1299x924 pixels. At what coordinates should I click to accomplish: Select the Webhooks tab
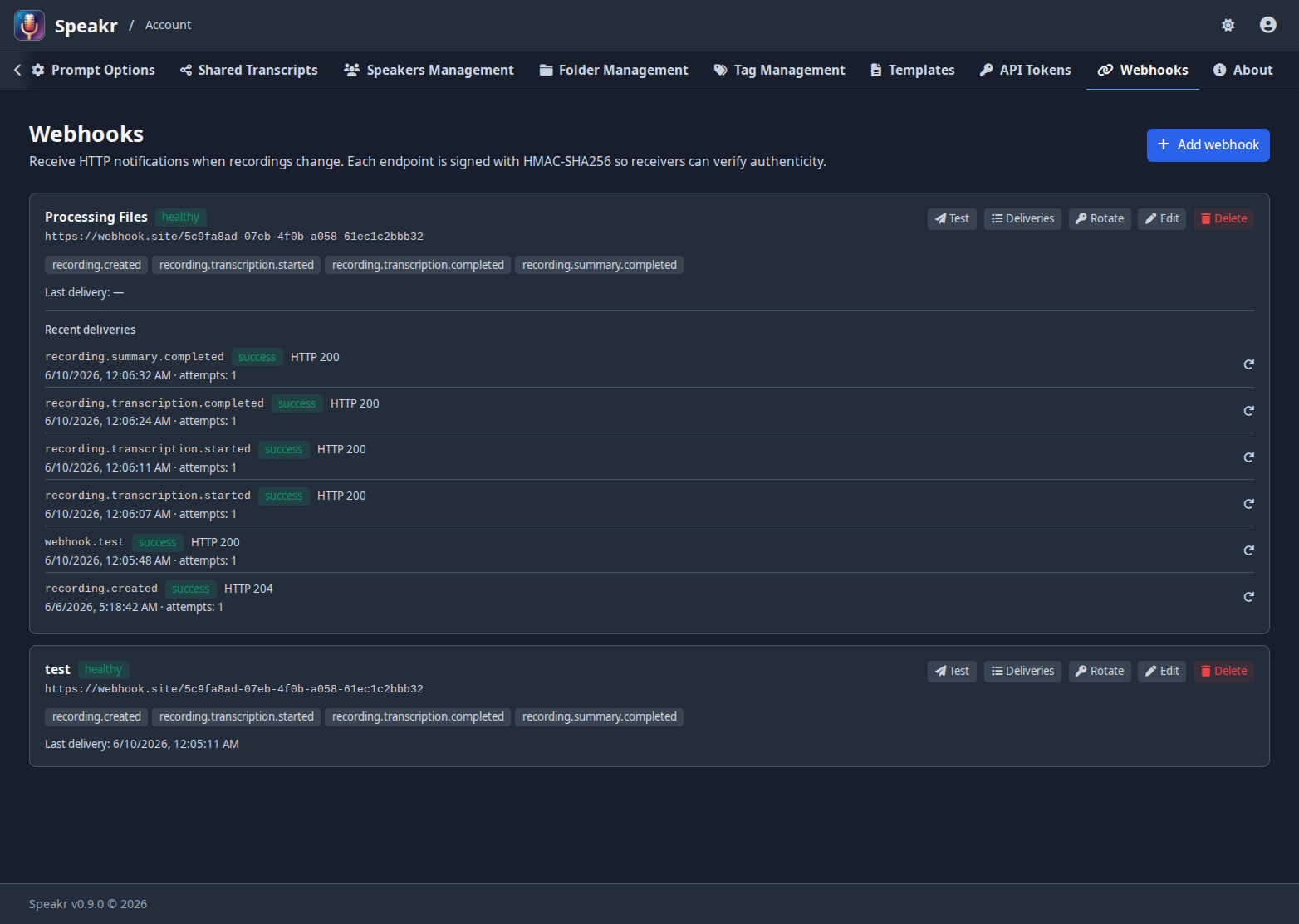point(1143,70)
